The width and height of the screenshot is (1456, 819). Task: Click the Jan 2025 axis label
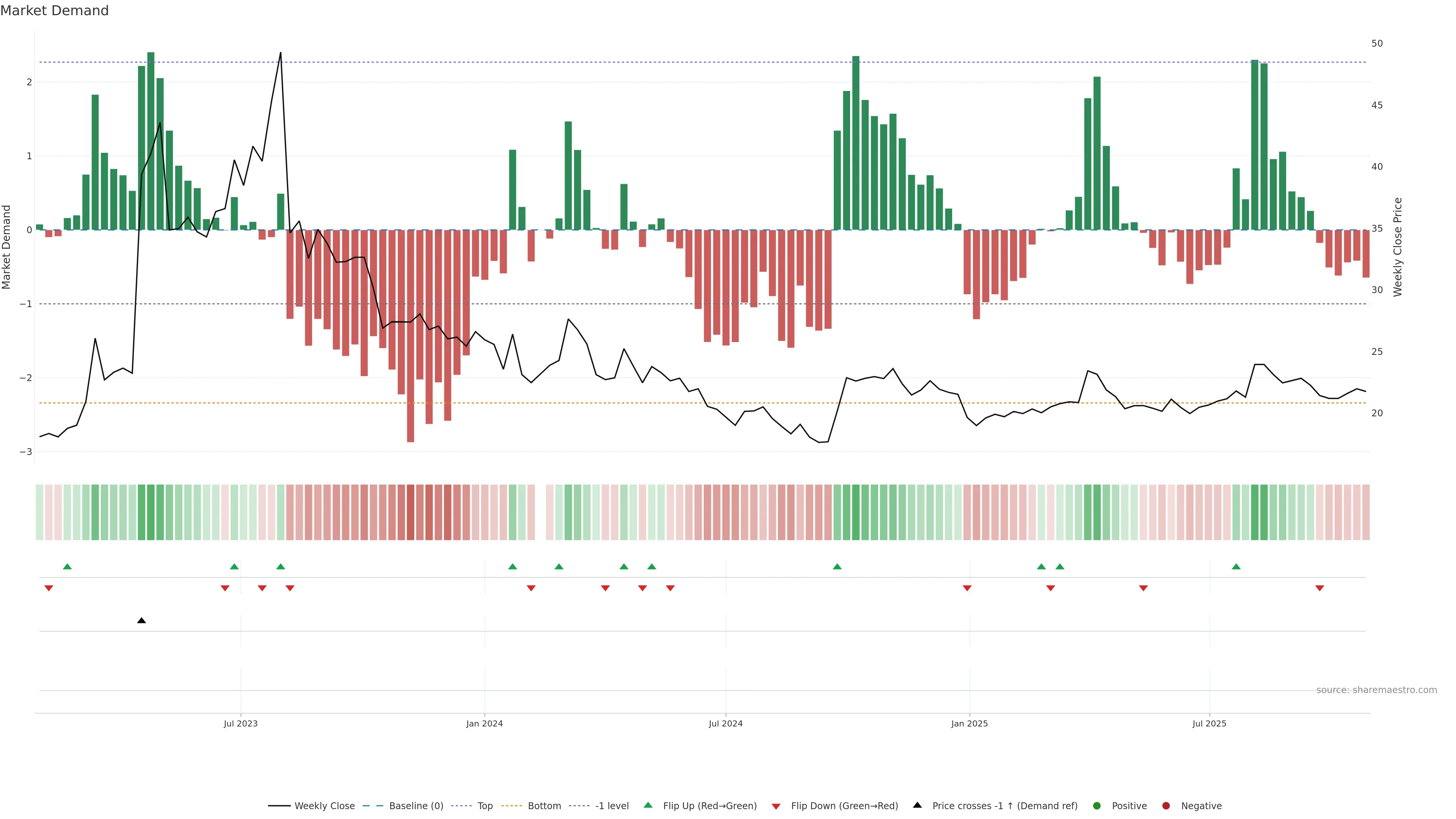[x=970, y=723]
